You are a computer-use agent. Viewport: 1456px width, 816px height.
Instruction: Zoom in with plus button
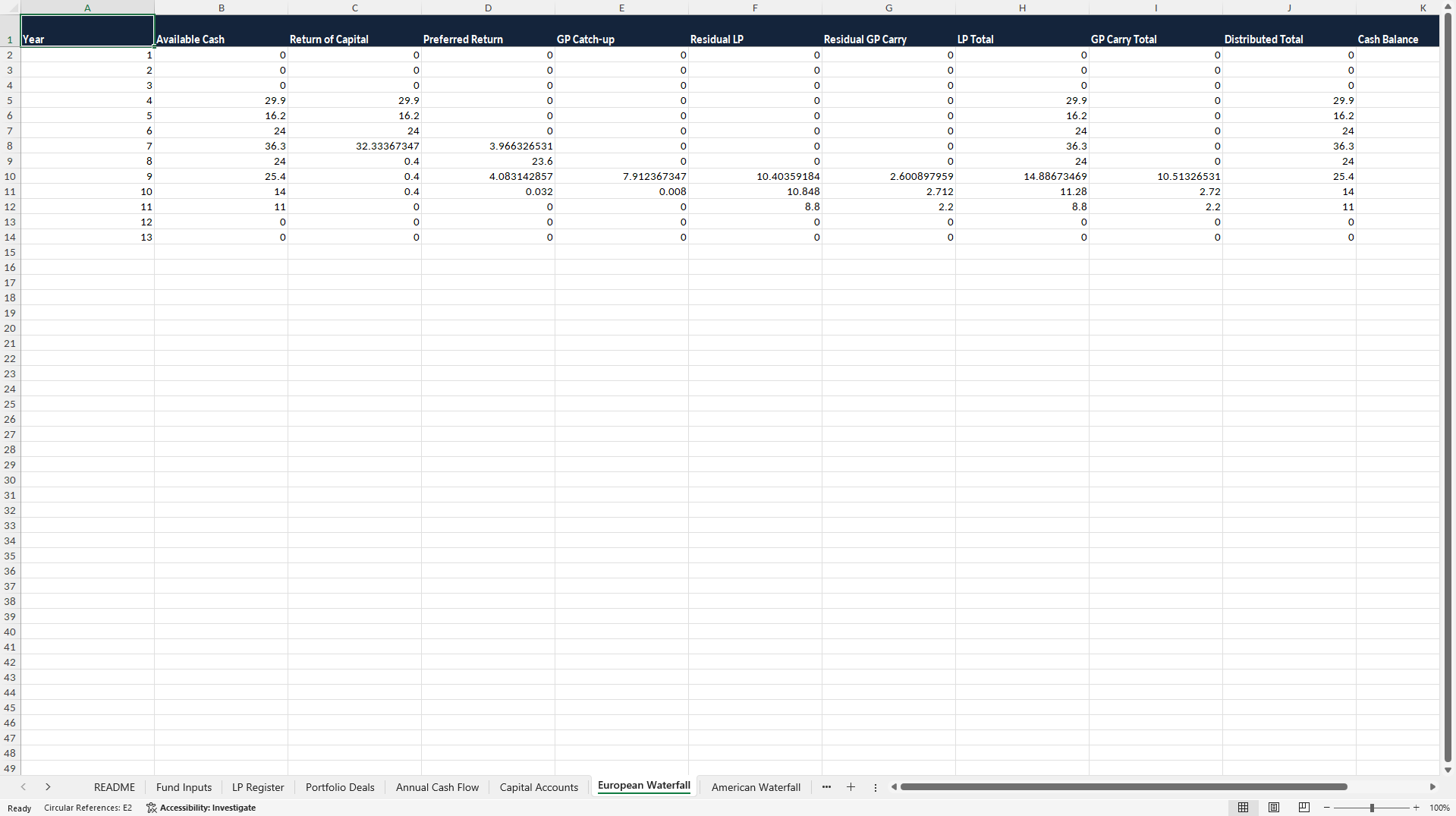pyautogui.click(x=1416, y=808)
